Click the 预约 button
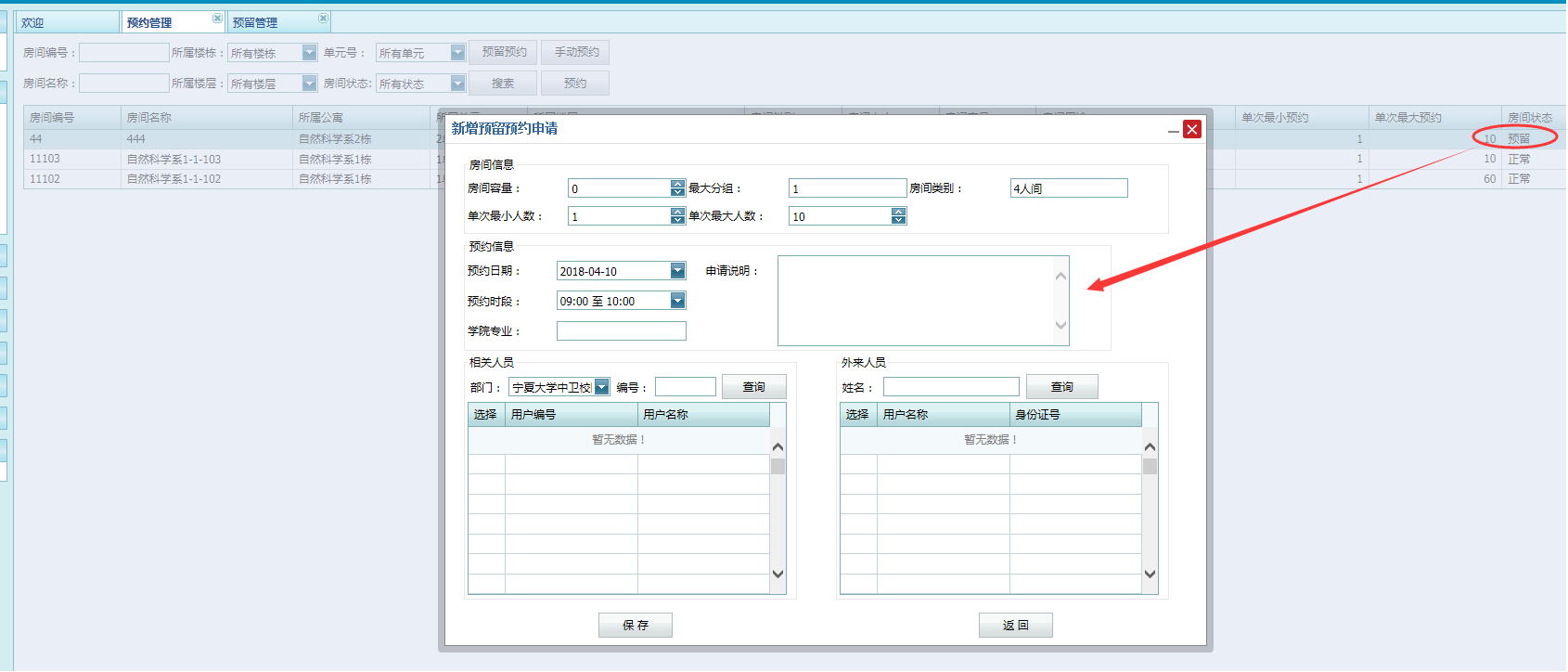The width and height of the screenshot is (1568, 672). (576, 84)
